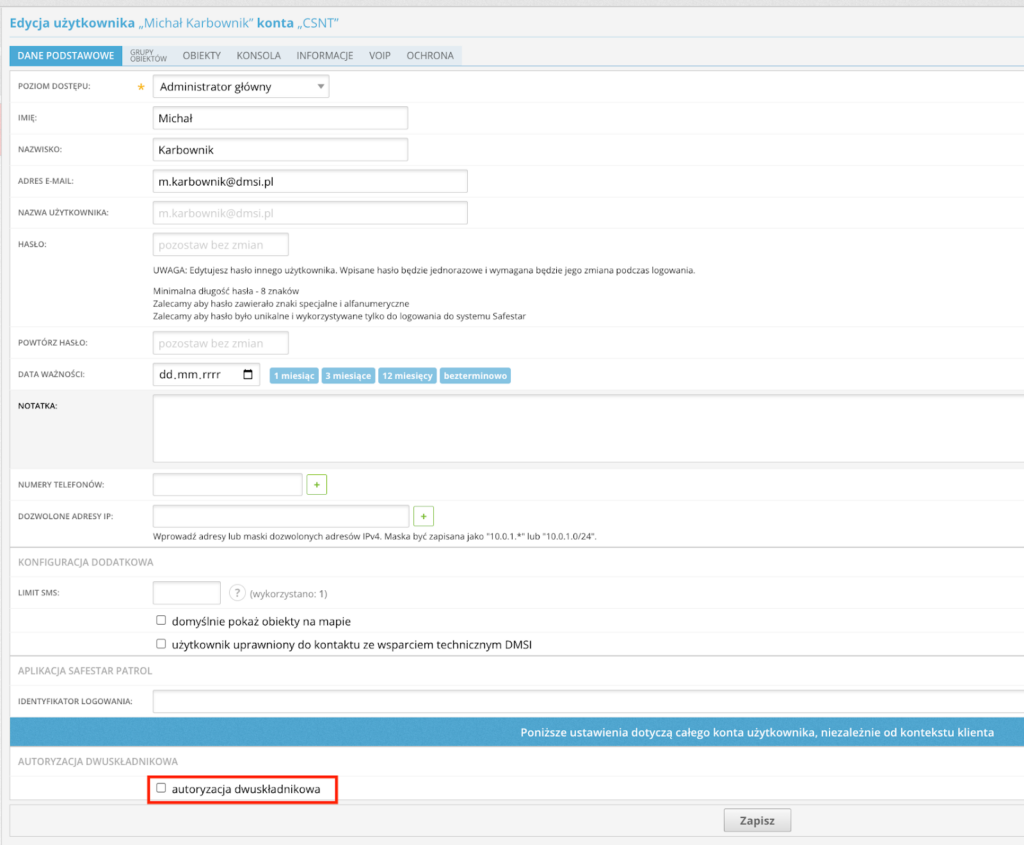
Task: Click the HASŁO password field
Action: 221,245
